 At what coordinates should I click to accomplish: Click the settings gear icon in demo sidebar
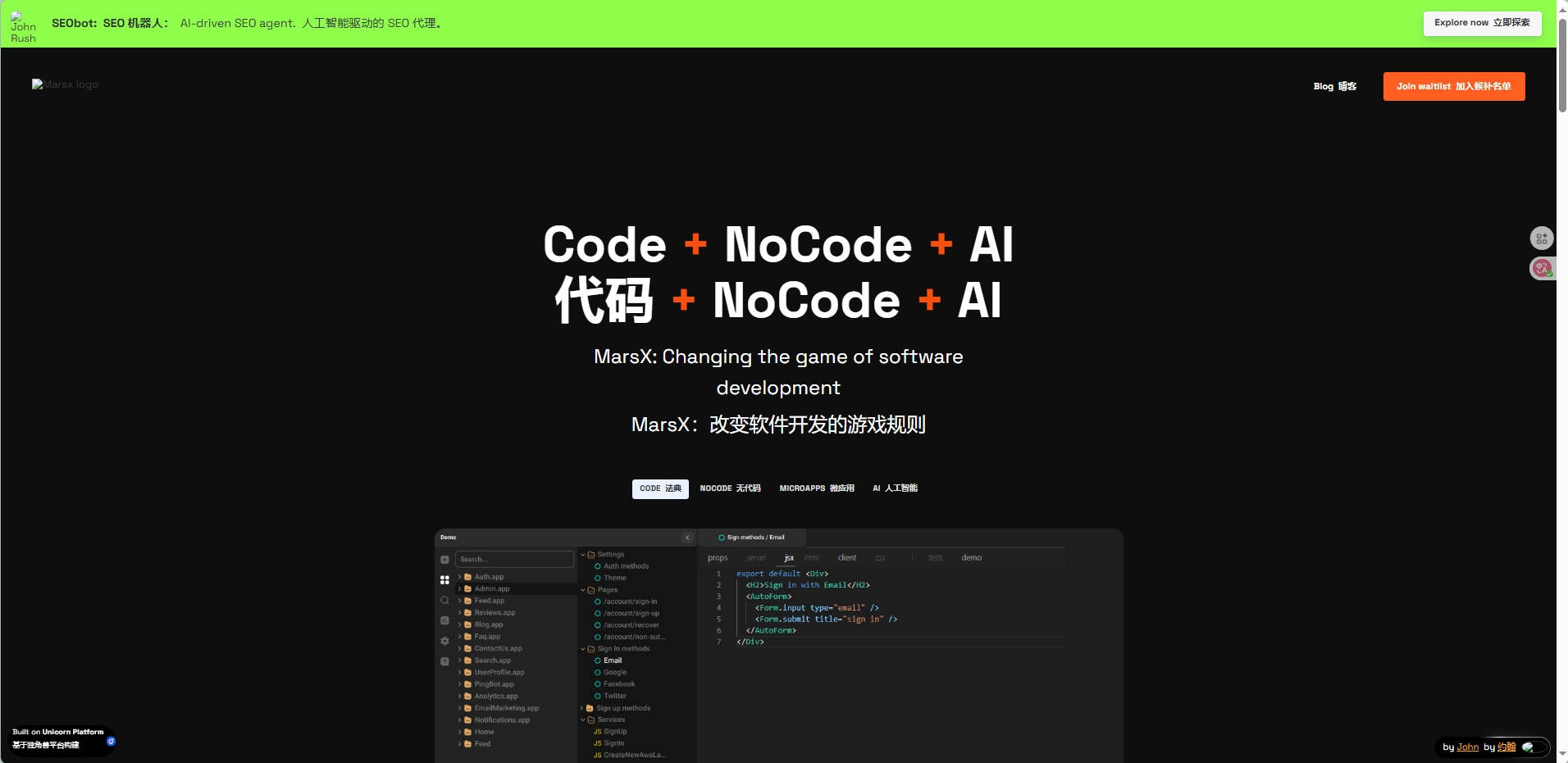pyautogui.click(x=444, y=641)
